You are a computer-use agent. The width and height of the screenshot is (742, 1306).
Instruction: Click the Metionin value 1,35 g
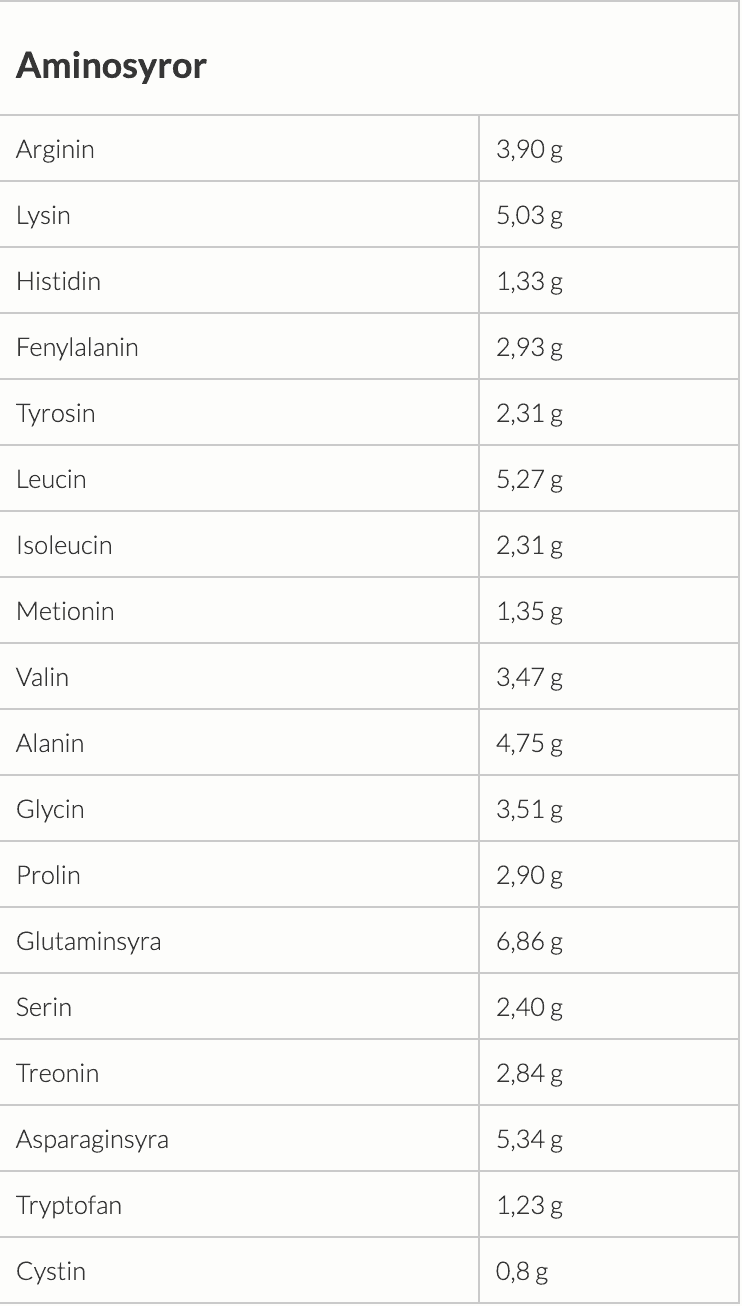(529, 612)
